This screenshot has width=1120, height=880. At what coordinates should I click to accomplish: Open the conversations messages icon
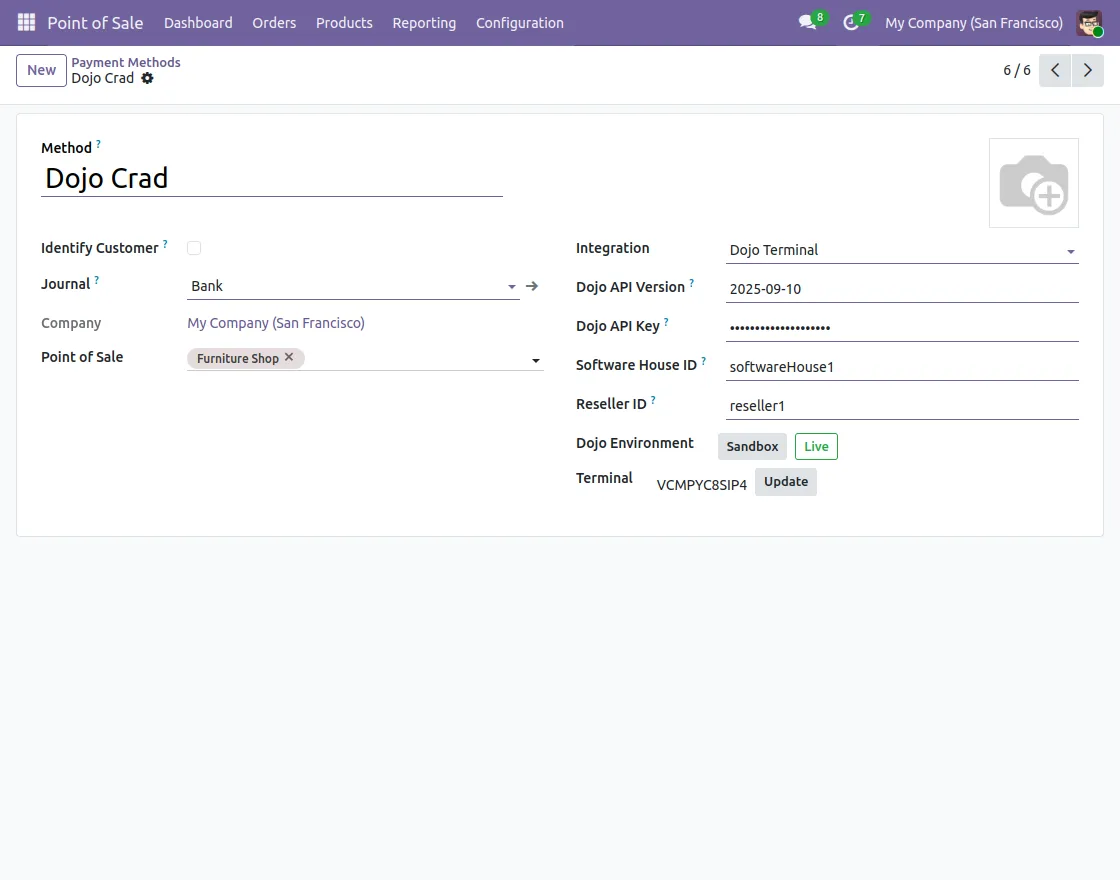(807, 22)
